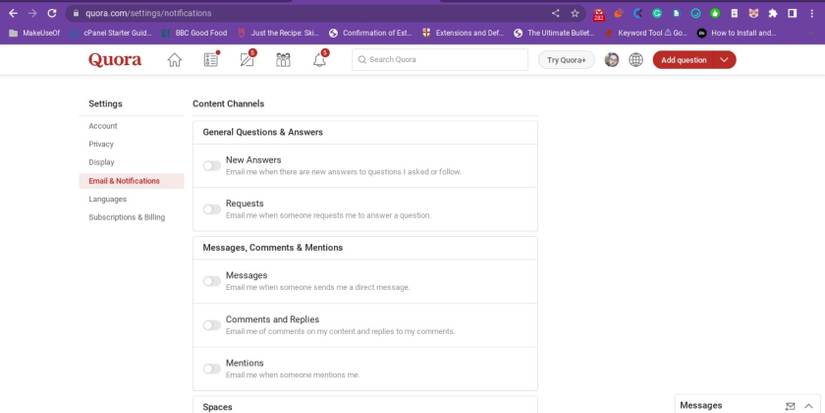The width and height of the screenshot is (825, 413).
Task: Open Subscriptions & Billing settings
Action: tap(127, 217)
